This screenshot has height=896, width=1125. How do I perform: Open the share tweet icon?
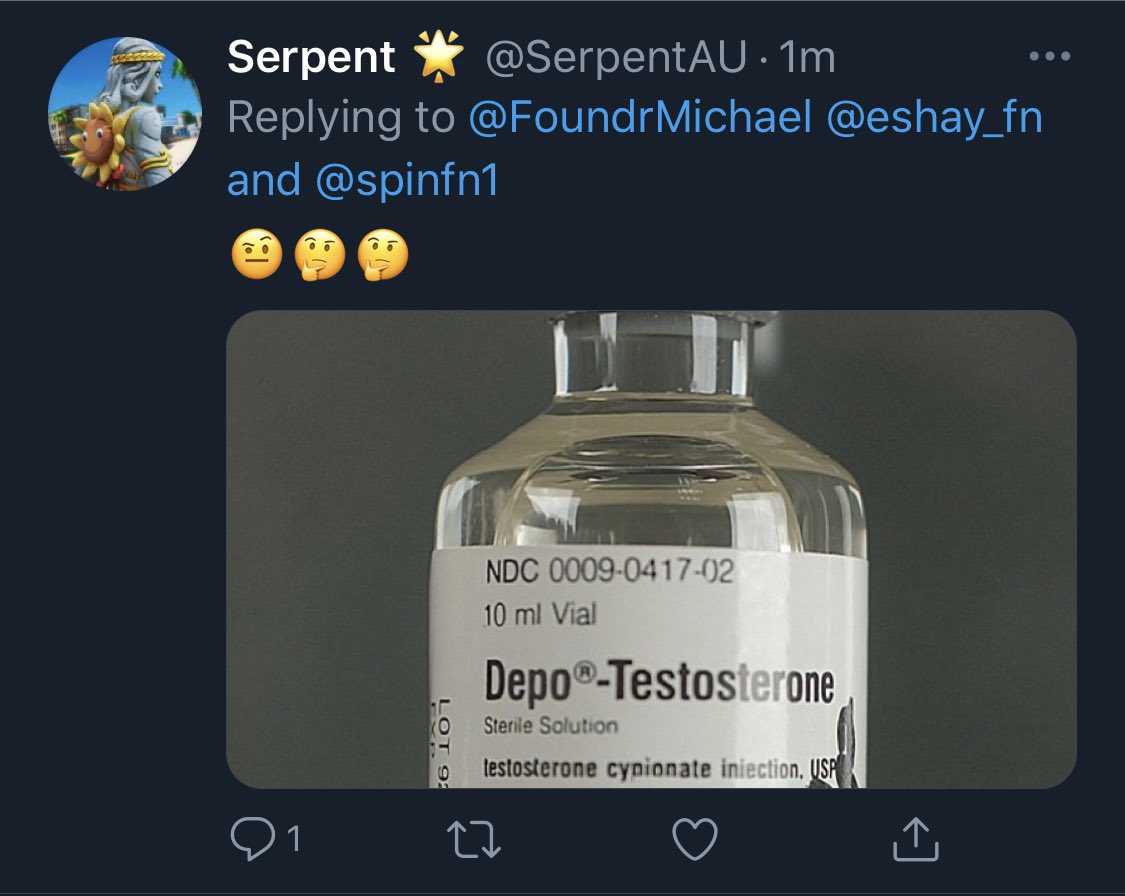tap(915, 839)
